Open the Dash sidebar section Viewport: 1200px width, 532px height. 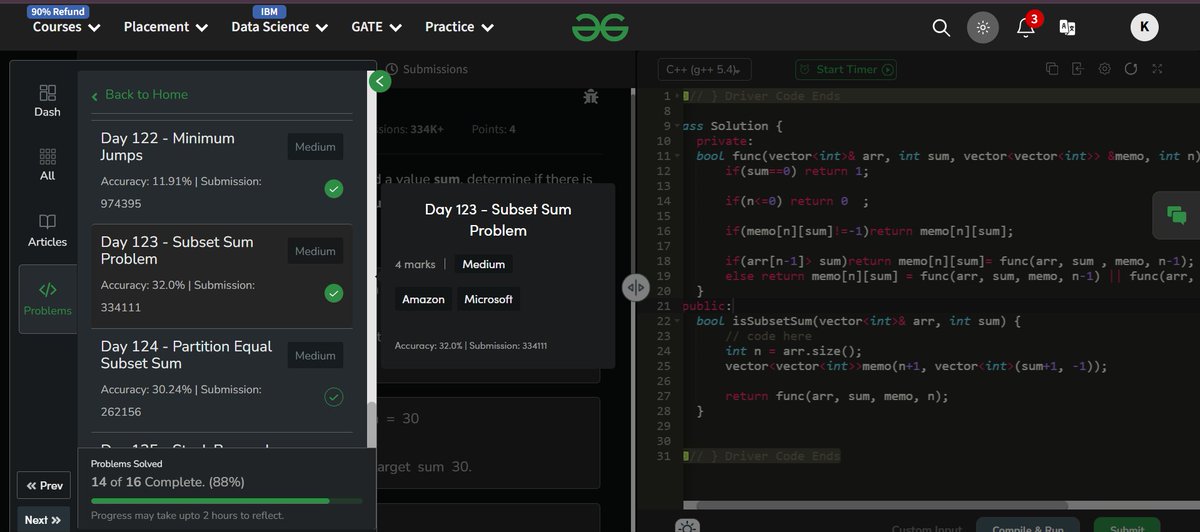tap(47, 100)
